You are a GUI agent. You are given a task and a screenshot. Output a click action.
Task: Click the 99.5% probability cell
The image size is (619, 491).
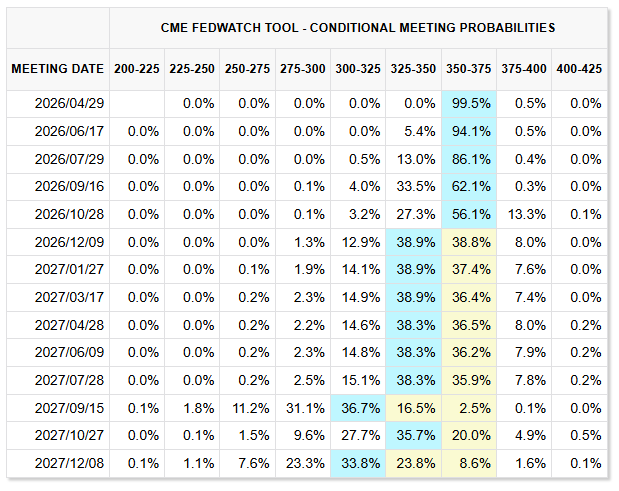[x=467, y=104]
